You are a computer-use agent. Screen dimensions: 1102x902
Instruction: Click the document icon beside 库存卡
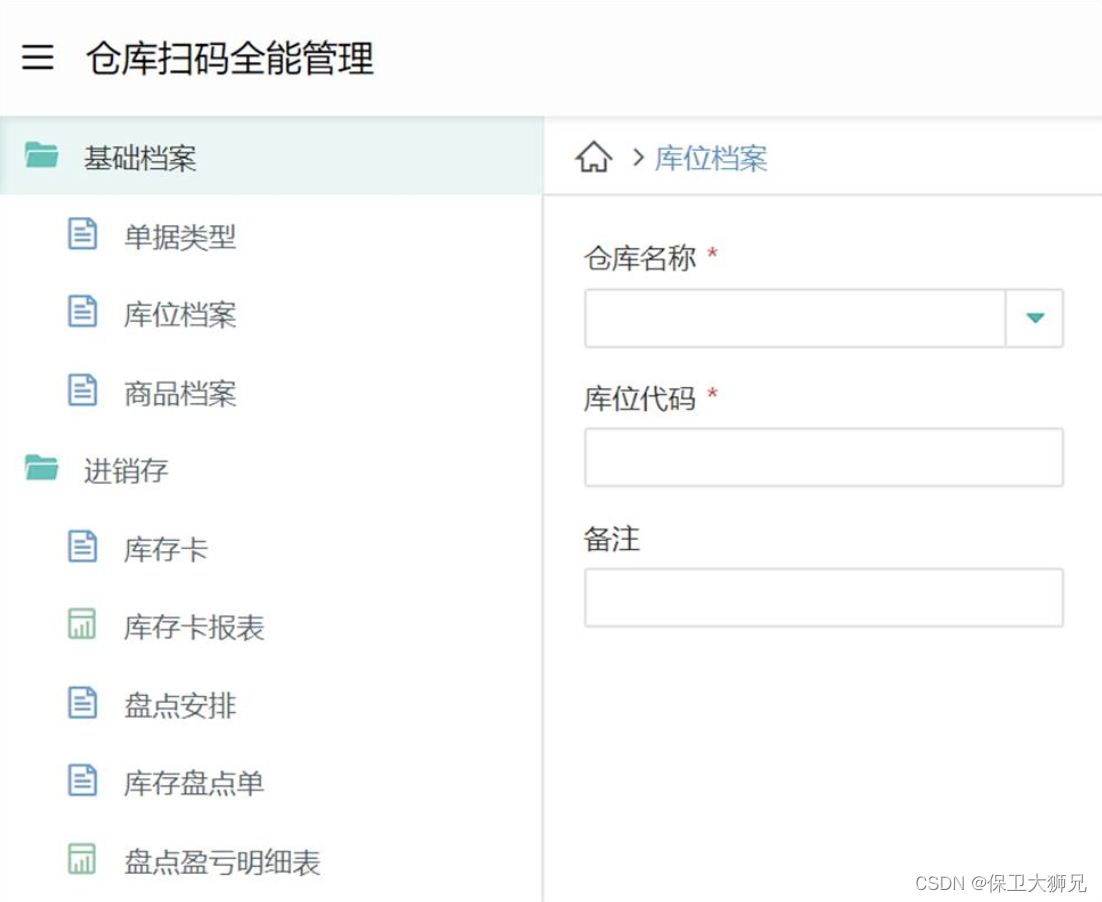82,546
